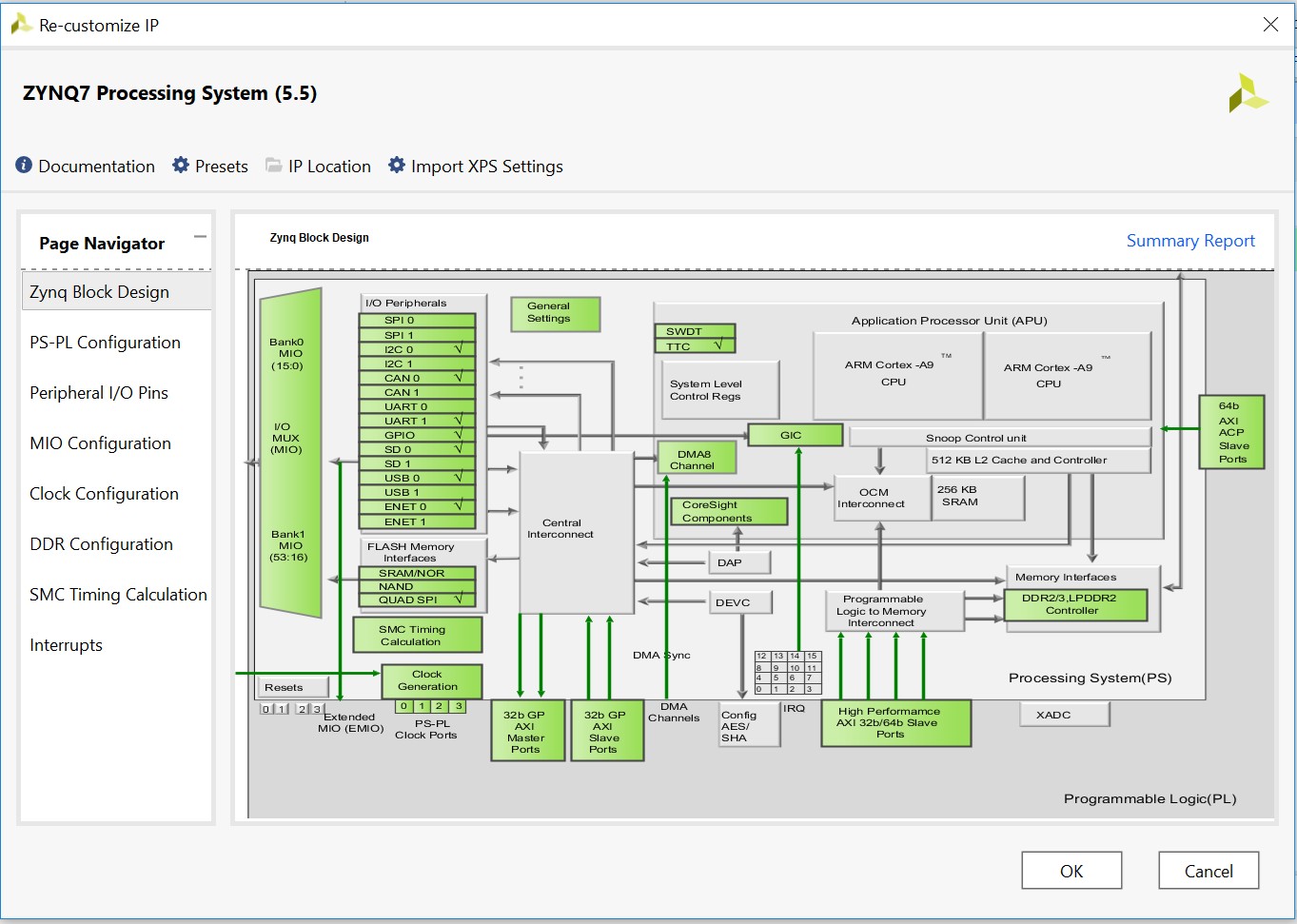Click the Config AES/SHA box
The width and height of the screenshot is (1297, 924).
[748, 726]
